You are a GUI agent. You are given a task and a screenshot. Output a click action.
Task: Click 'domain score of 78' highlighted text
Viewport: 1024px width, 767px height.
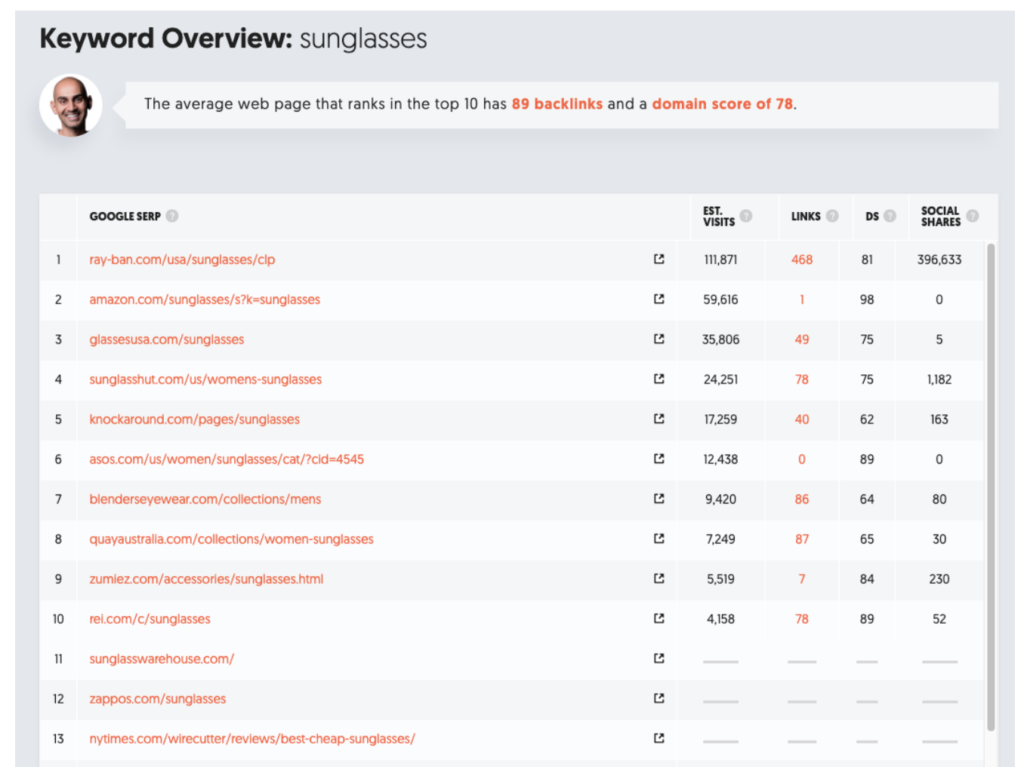coord(722,104)
